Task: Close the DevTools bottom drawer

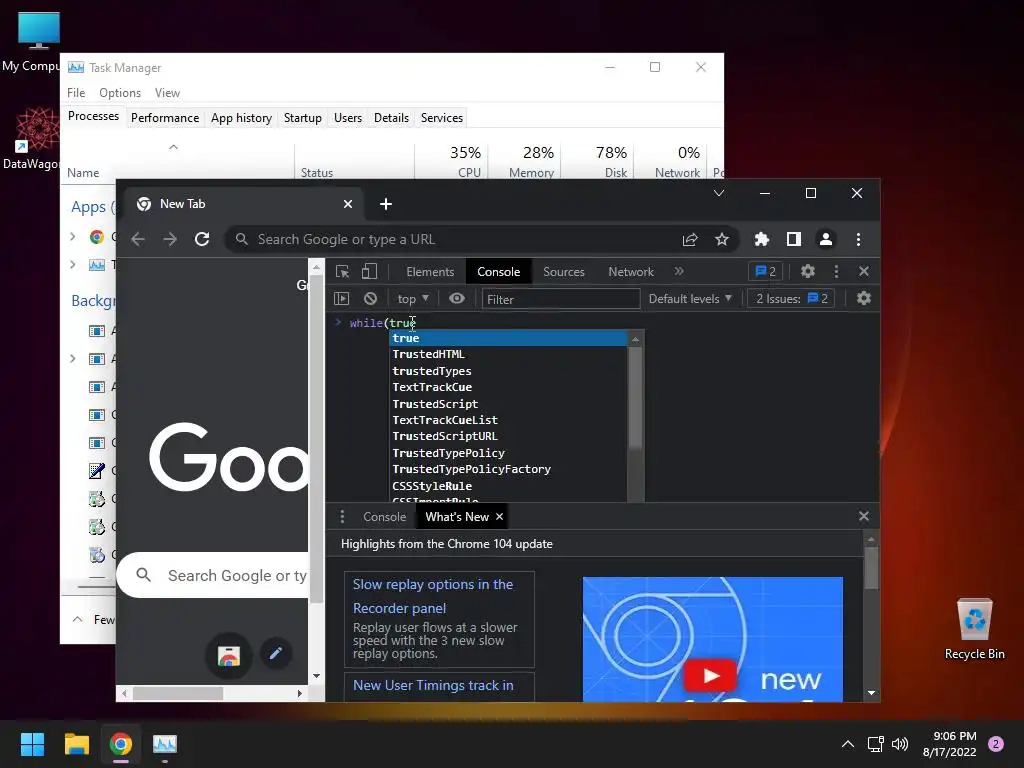Action: 864,516
